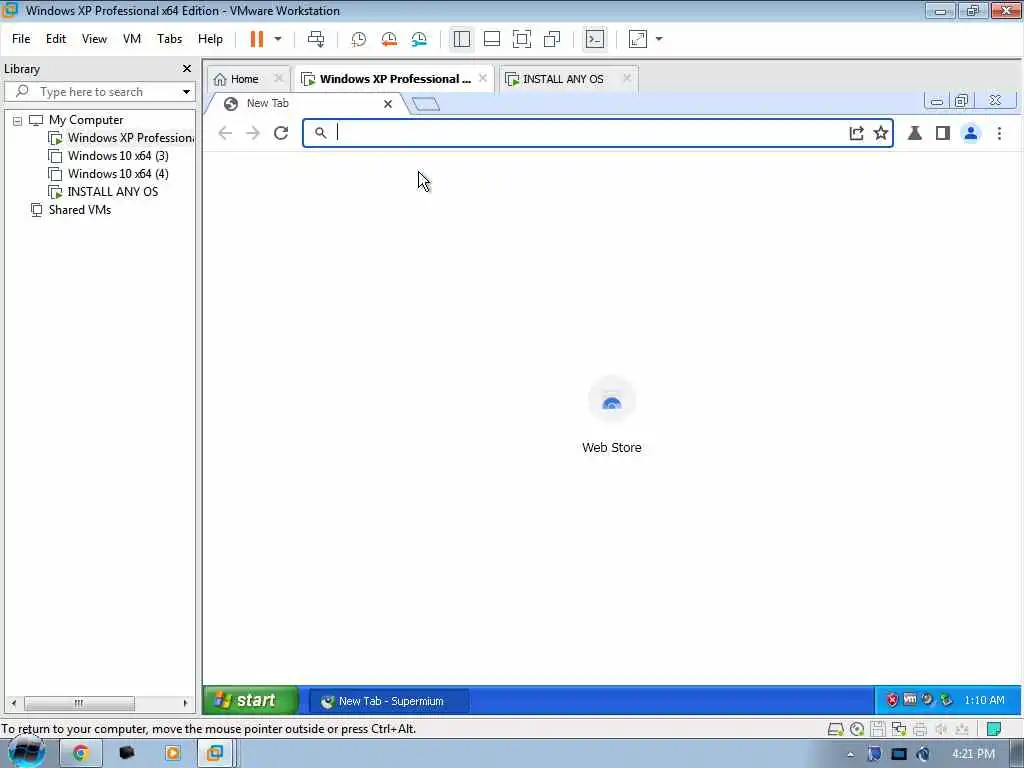
Task: Open the Web Store shortcut
Action: point(612,416)
